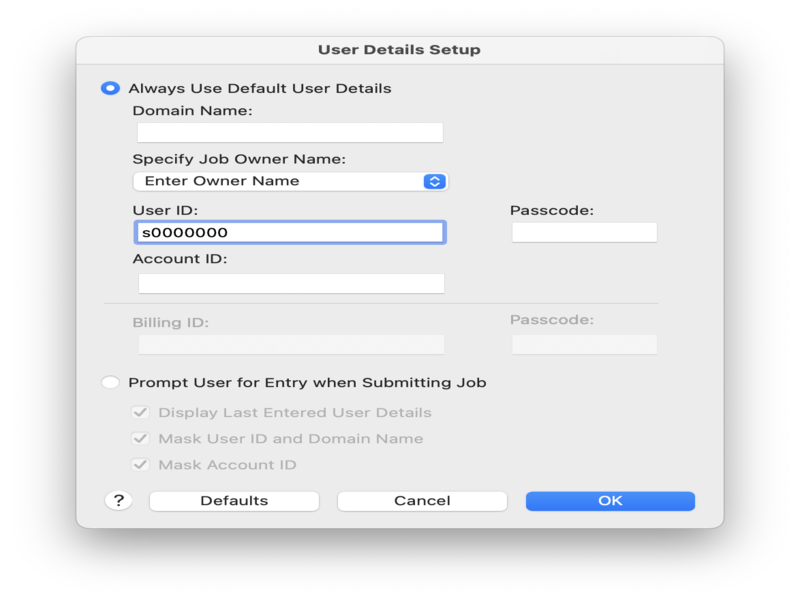
Task: Toggle Mask Account ID checkbox
Action: [140, 464]
